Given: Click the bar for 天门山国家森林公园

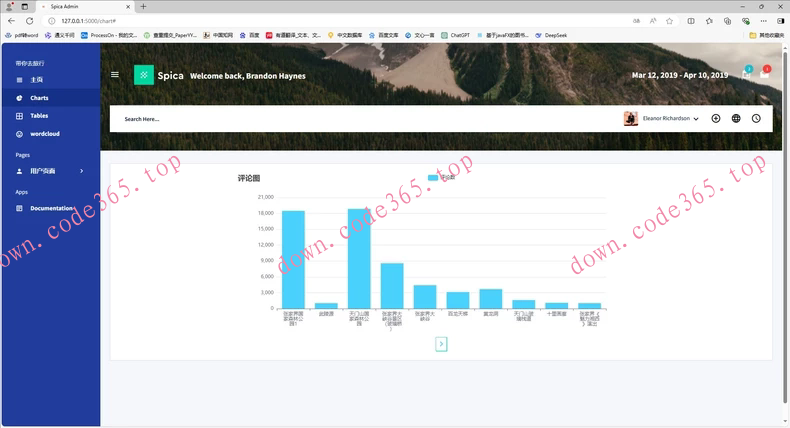Looking at the screenshot, I should pyautogui.click(x=359, y=259).
